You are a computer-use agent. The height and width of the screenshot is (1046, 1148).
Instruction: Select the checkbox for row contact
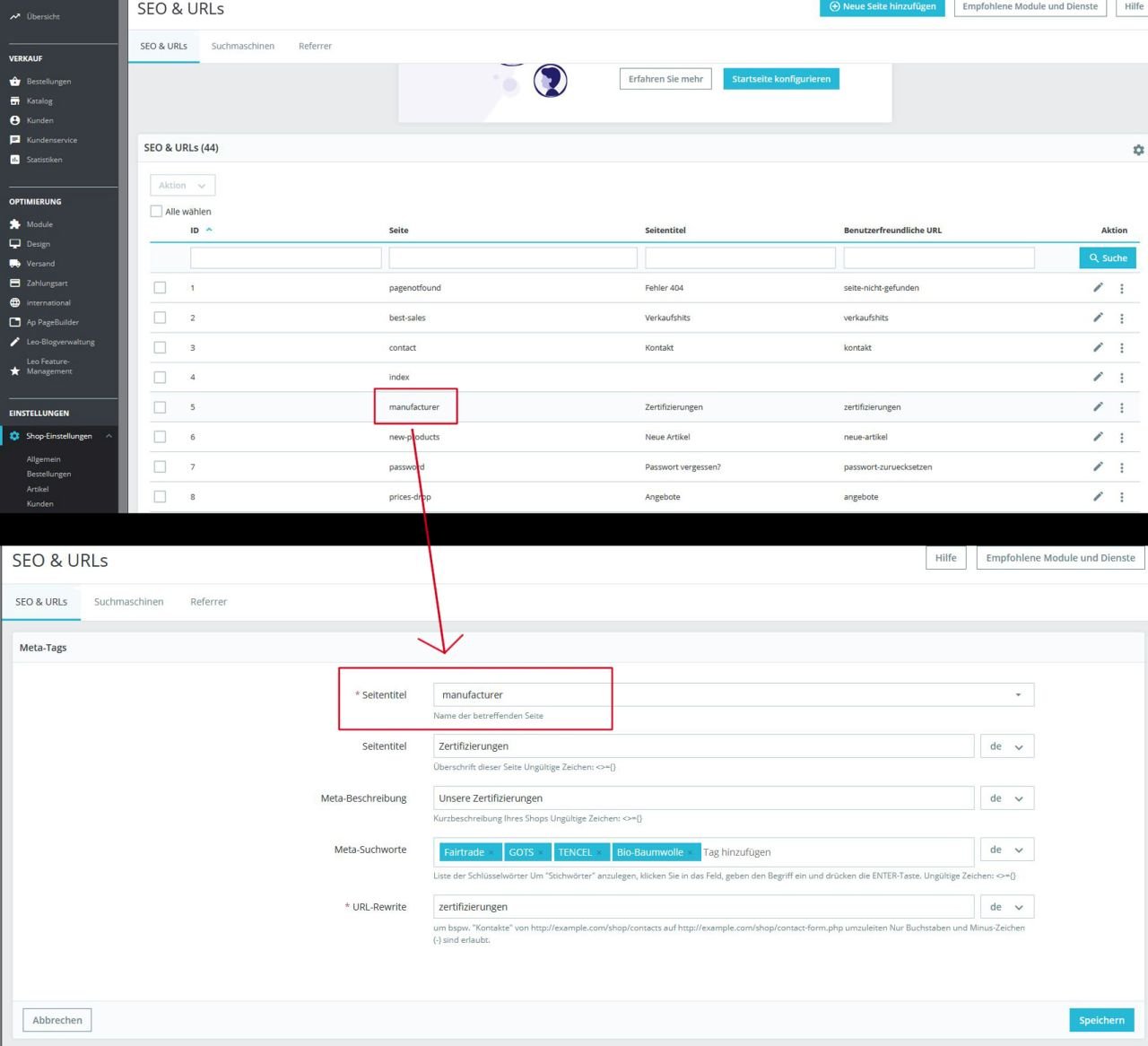pos(160,347)
